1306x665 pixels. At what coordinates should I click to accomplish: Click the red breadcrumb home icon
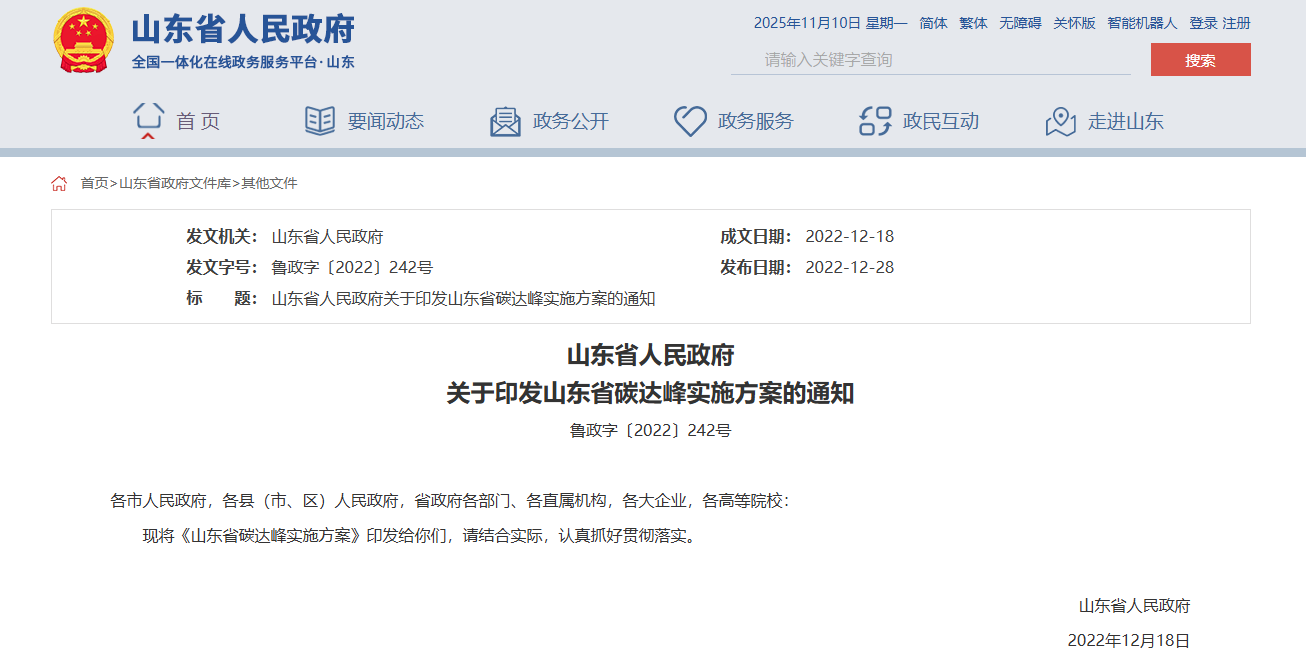click(59, 183)
